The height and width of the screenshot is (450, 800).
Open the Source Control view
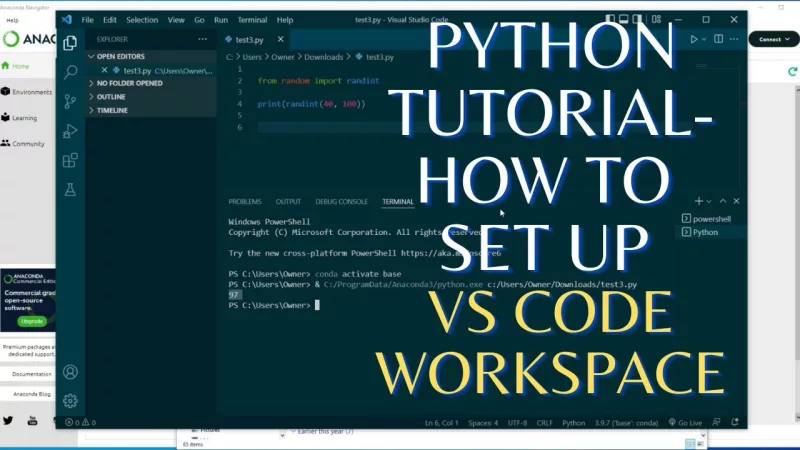coord(70,101)
